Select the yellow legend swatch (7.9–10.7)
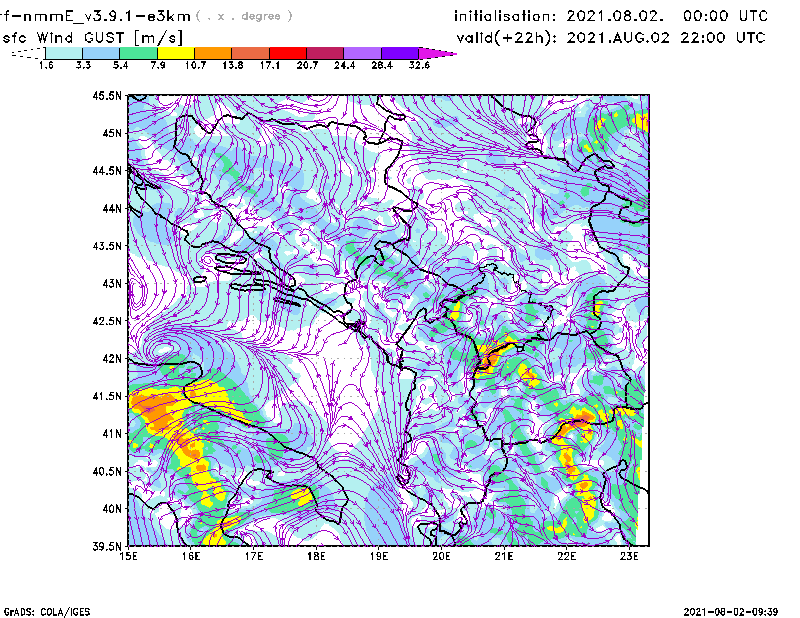 (176, 53)
